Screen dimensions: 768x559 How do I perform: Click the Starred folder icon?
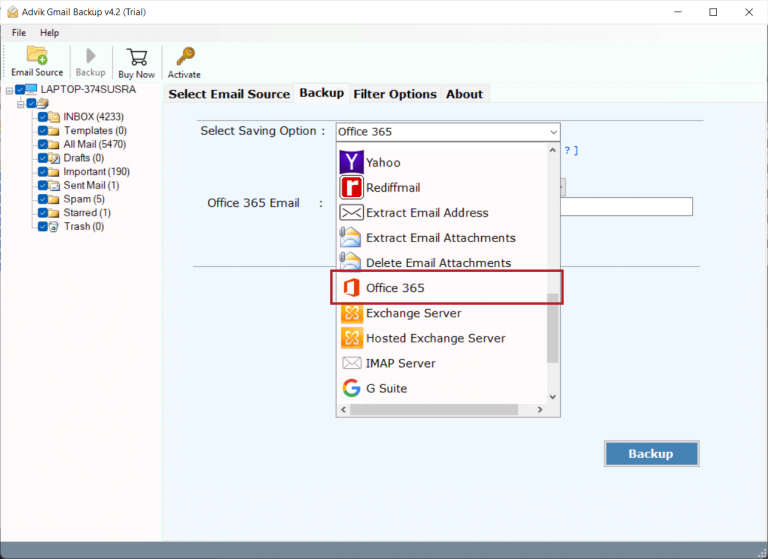pos(54,213)
